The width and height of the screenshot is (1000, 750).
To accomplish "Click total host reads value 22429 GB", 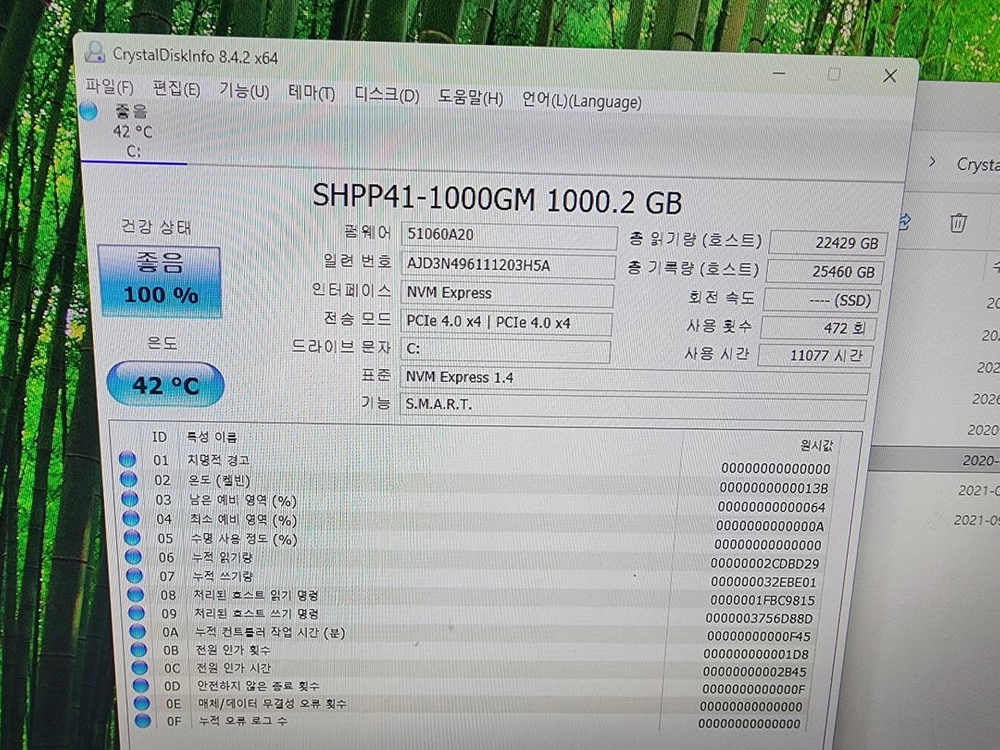I will tap(828, 243).
